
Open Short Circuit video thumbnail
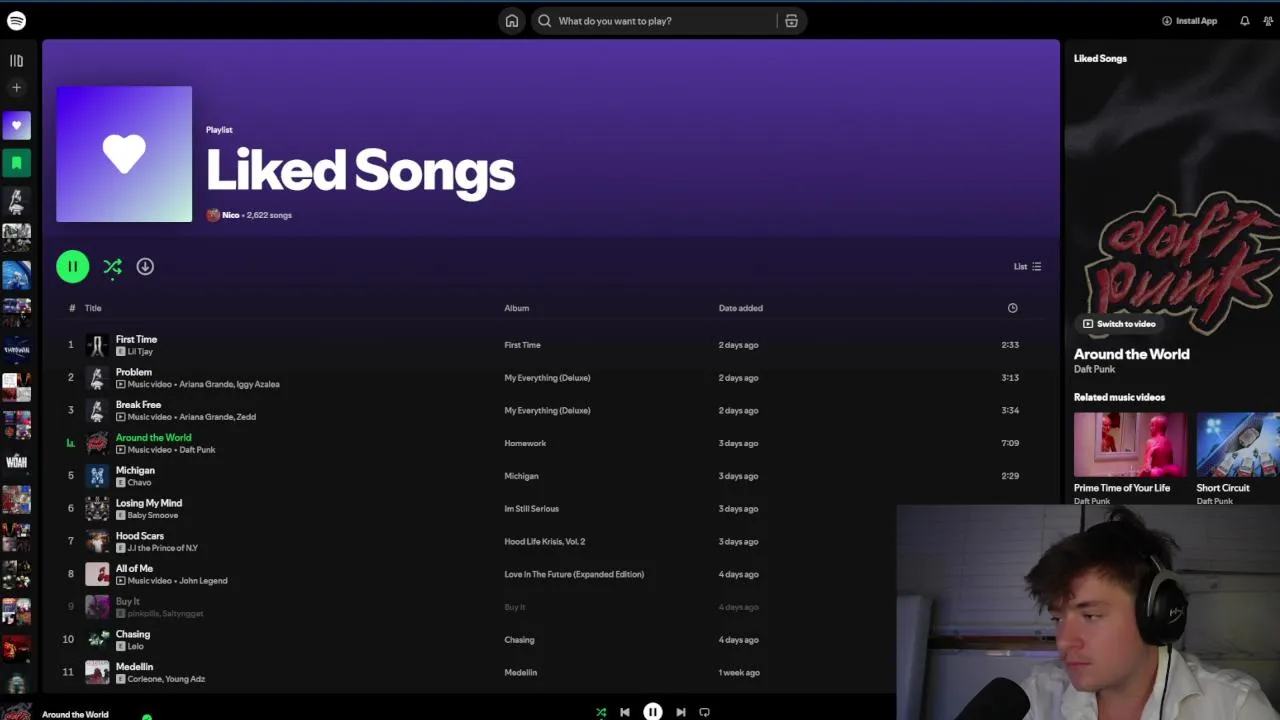[1238, 445]
